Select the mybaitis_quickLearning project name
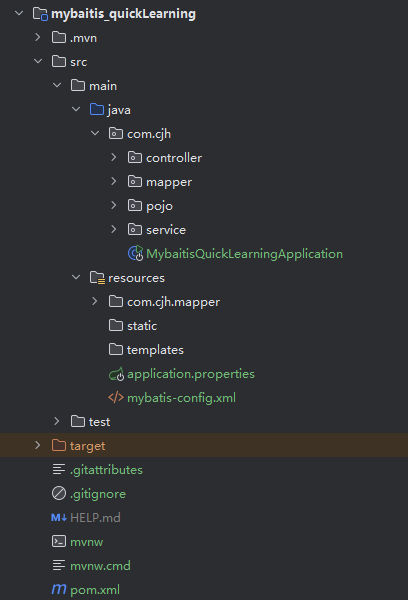408x600 pixels. [x=123, y=14]
